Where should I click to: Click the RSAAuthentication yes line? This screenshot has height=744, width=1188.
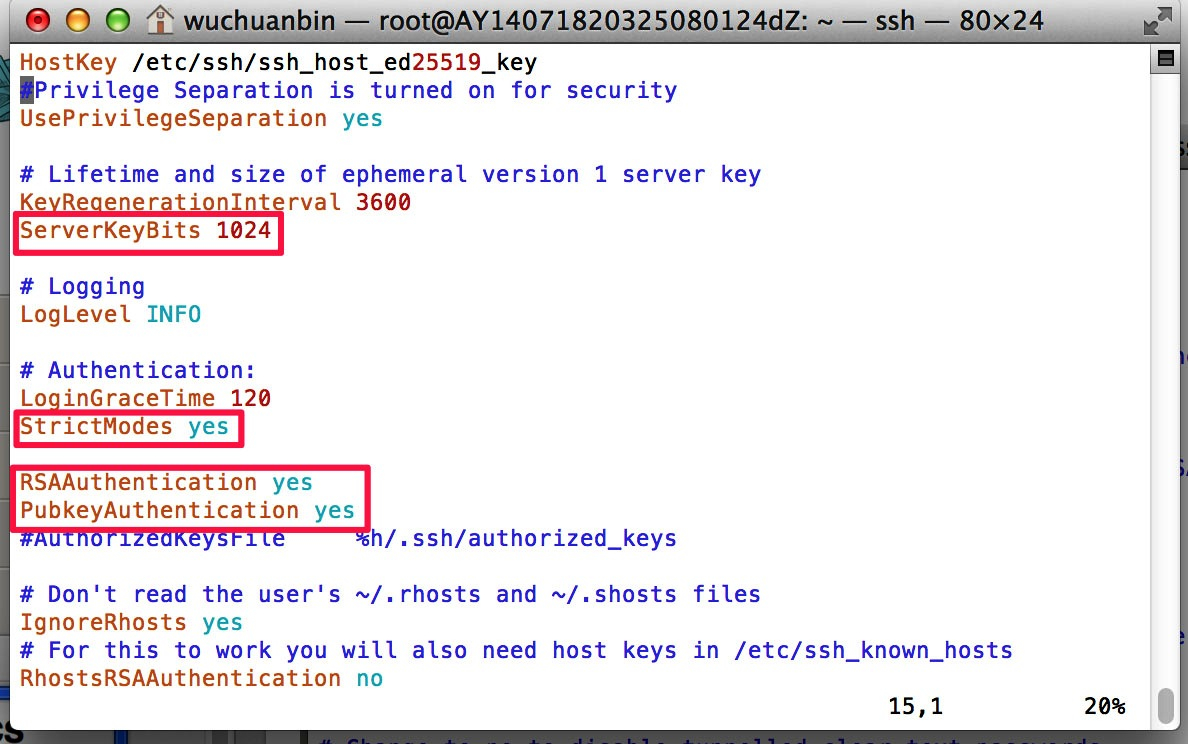tap(166, 483)
